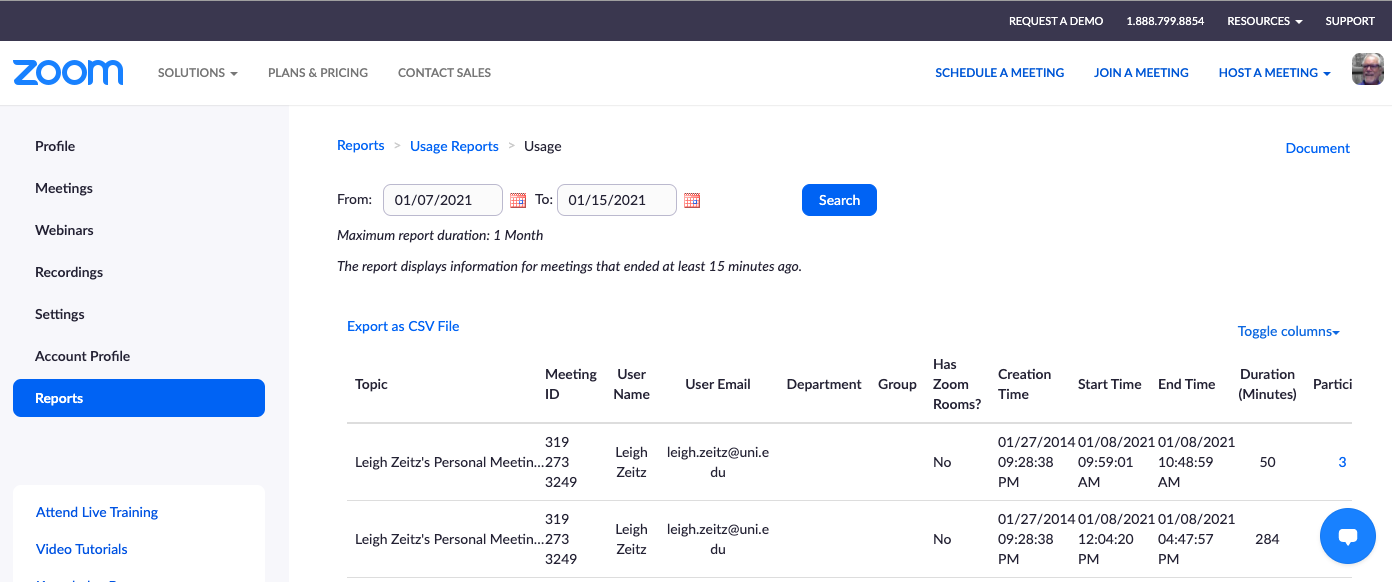Click the Creation Time column header
Viewport: 1392px width, 582px height.
click(x=1025, y=384)
